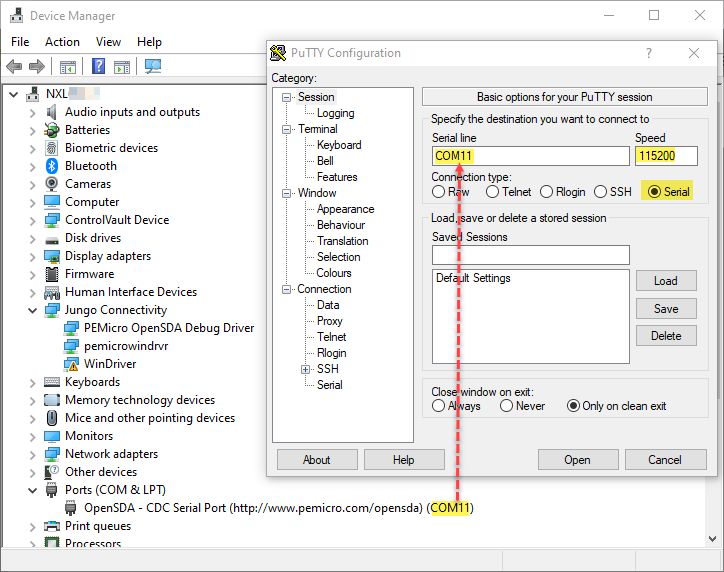Image resolution: width=724 pixels, height=572 pixels.
Task: Collapse the Ports (COM & LPT) node
Action: point(32,490)
